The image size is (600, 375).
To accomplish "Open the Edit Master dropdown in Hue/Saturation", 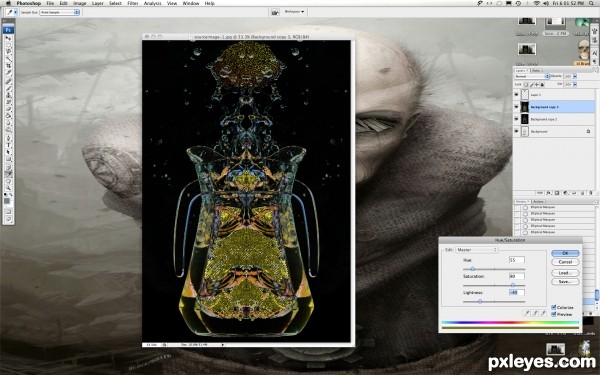I will pyautogui.click(x=477, y=250).
